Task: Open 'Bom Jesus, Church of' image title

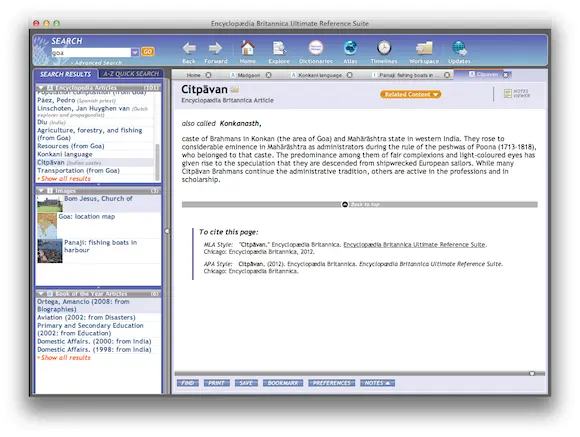Action: [98, 199]
